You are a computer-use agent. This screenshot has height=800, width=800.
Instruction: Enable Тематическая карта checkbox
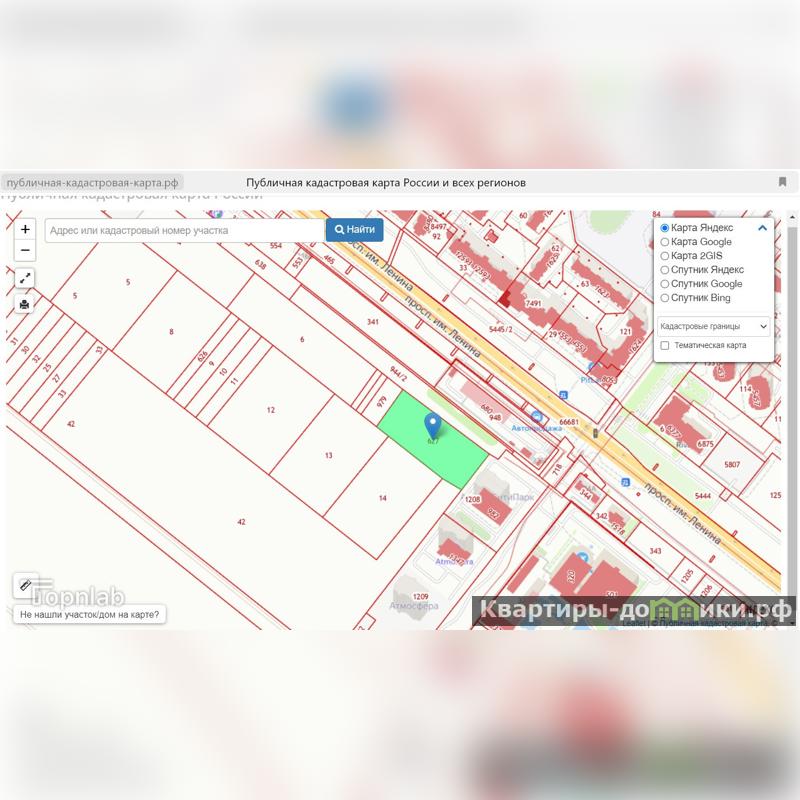[665, 345]
